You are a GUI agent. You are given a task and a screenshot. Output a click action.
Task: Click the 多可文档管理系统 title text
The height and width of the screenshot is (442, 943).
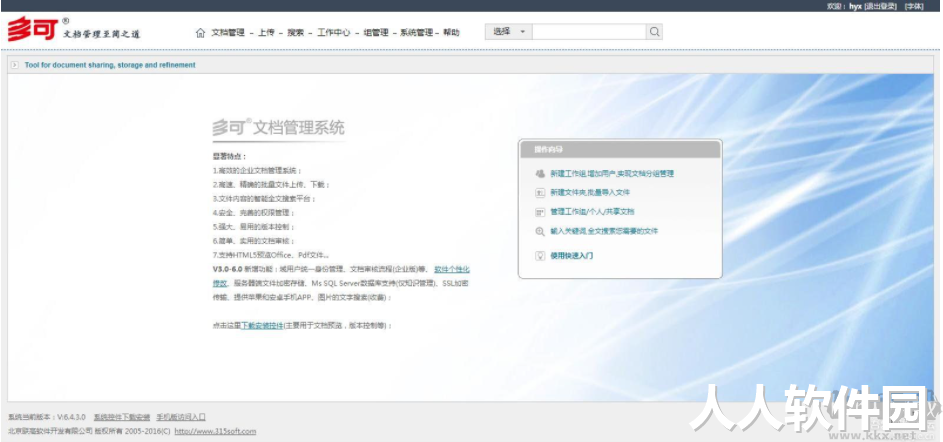click(278, 127)
